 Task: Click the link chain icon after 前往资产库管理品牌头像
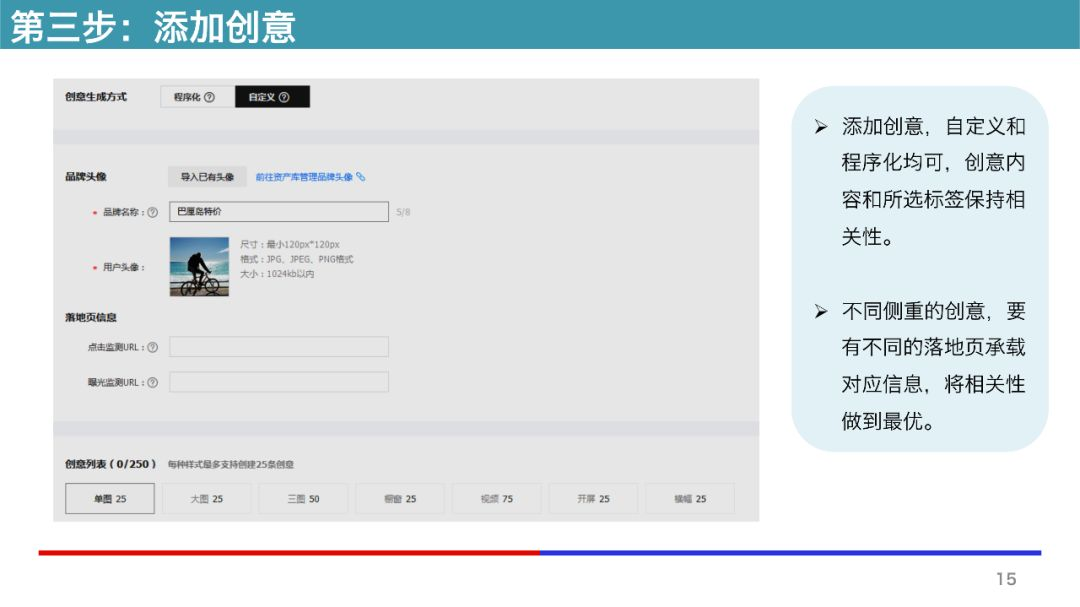coord(362,178)
